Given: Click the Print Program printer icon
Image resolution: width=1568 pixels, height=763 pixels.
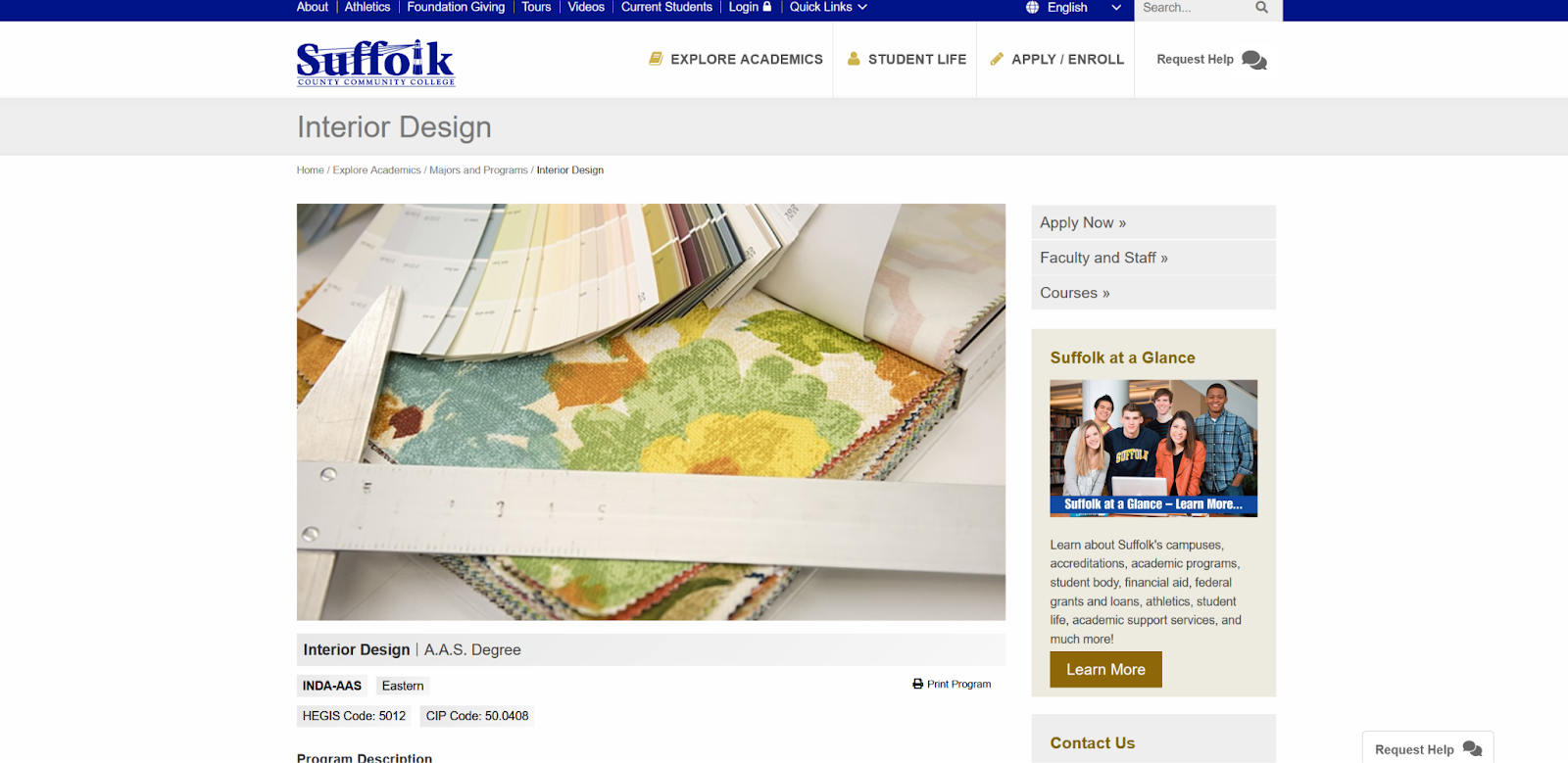Looking at the screenshot, I should click(x=917, y=684).
